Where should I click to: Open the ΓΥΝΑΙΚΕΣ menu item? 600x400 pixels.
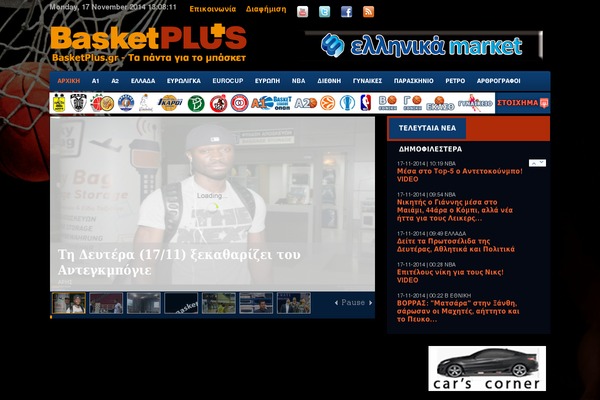[367, 81]
